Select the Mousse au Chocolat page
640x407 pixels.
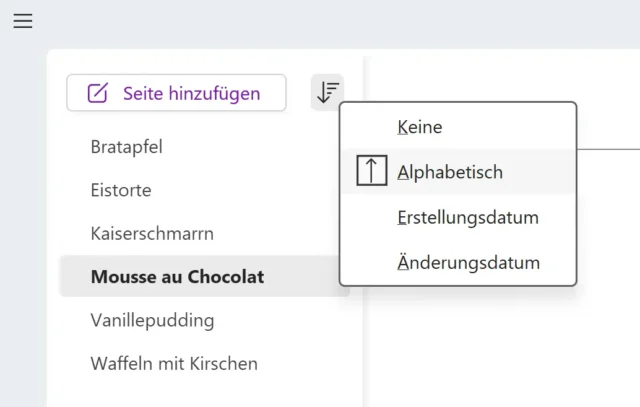[x=177, y=277]
